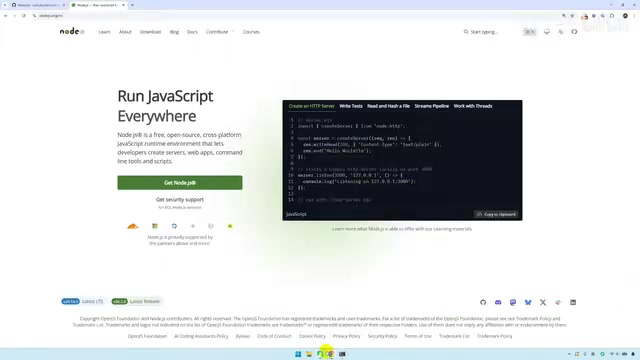Open the browser extensions puzzle icon
The image size is (640, 360).
[x=612, y=16]
